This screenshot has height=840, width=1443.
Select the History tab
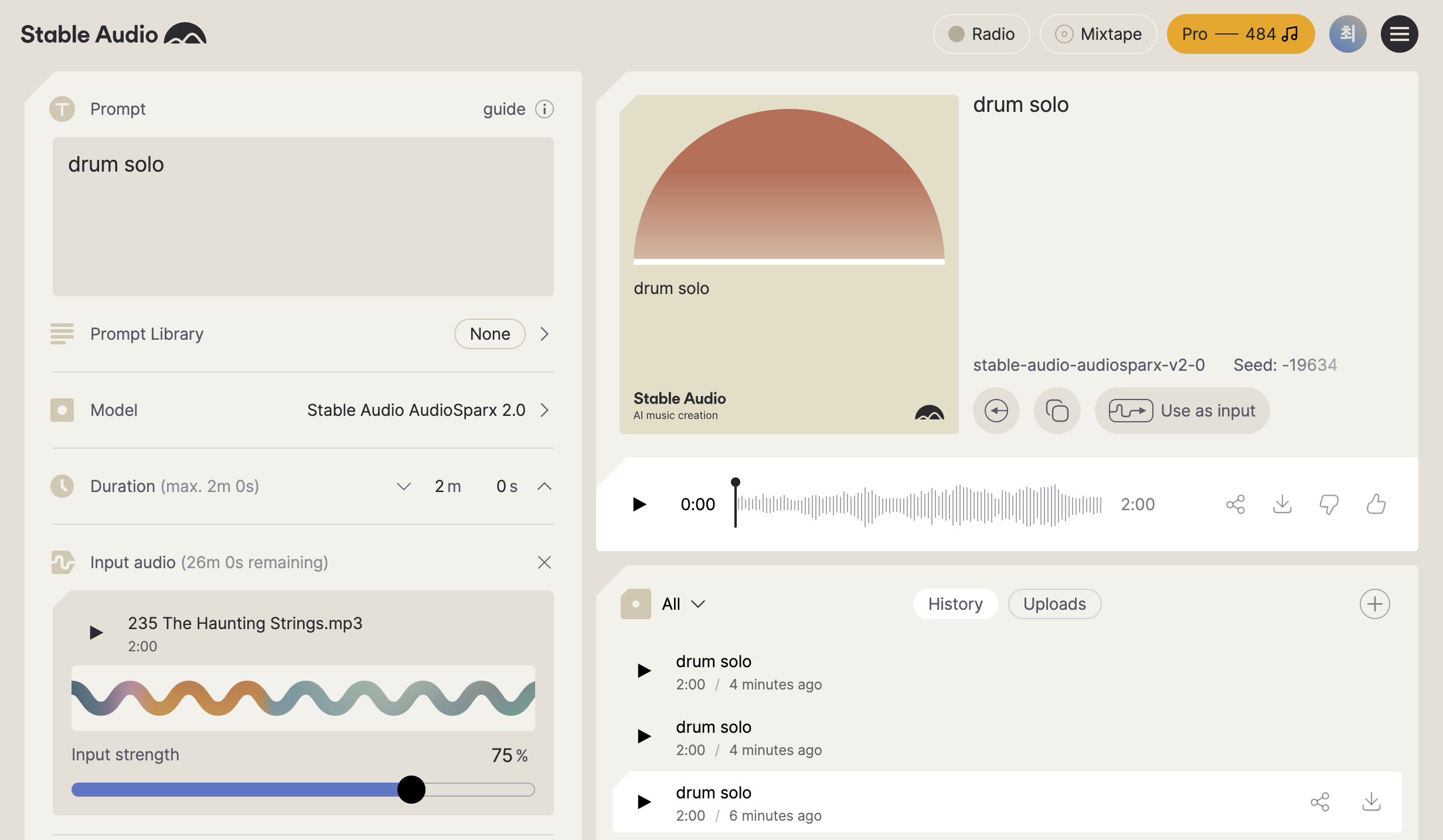[955, 604]
